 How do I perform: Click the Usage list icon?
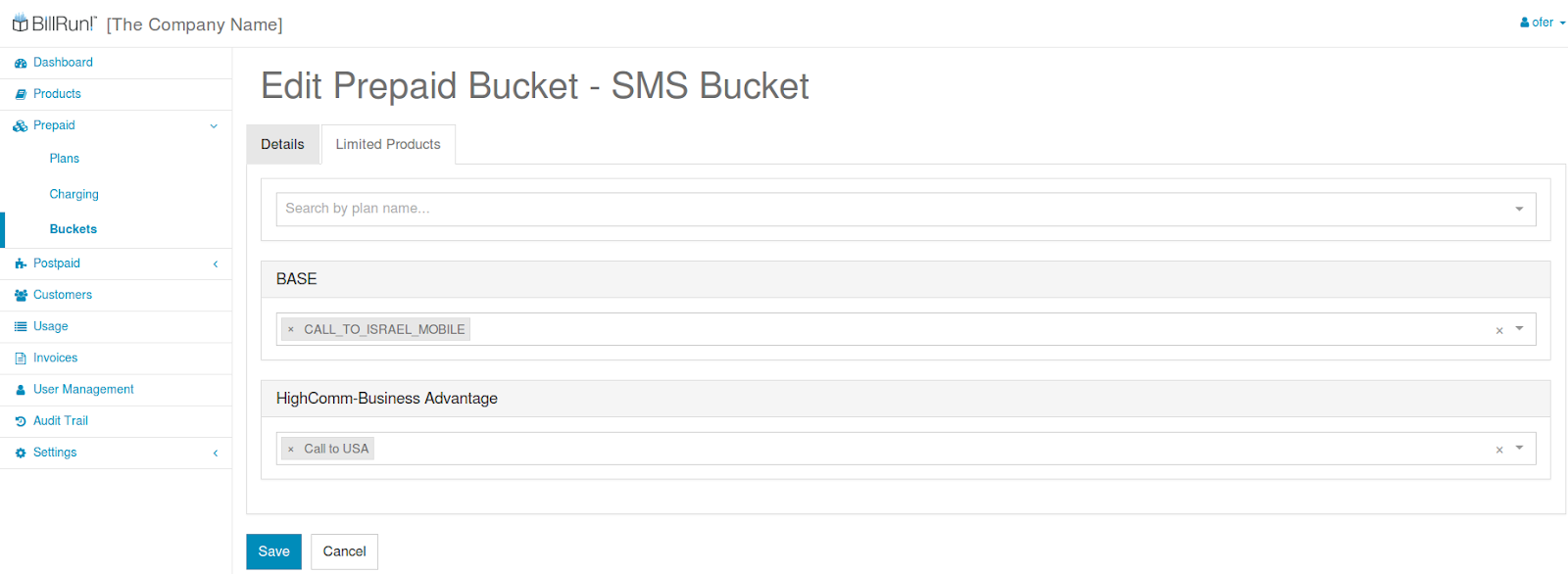21,326
